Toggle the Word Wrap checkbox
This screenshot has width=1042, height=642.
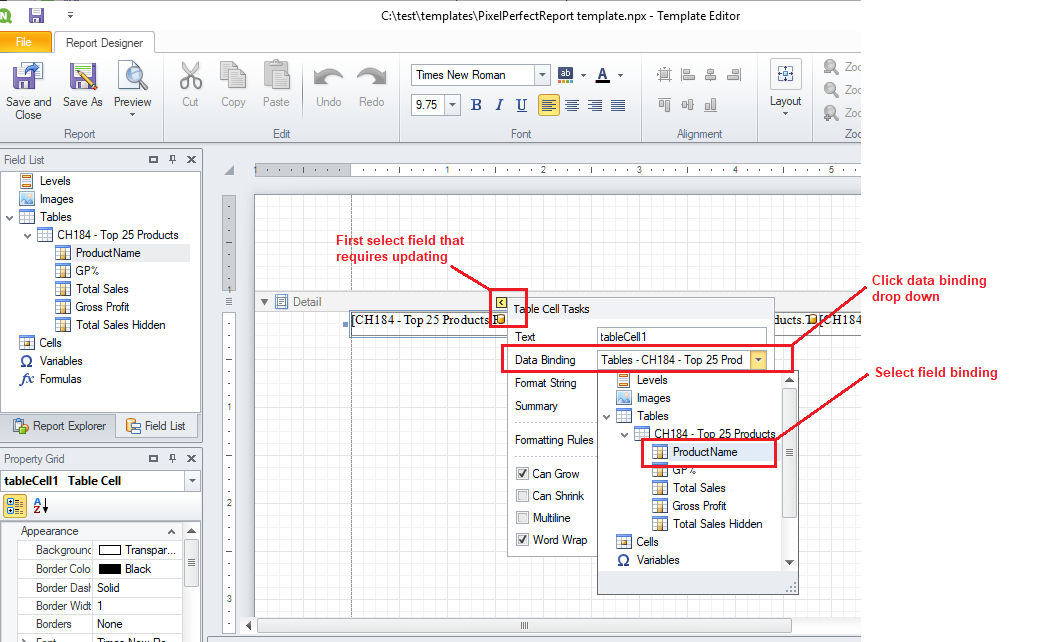click(522, 540)
